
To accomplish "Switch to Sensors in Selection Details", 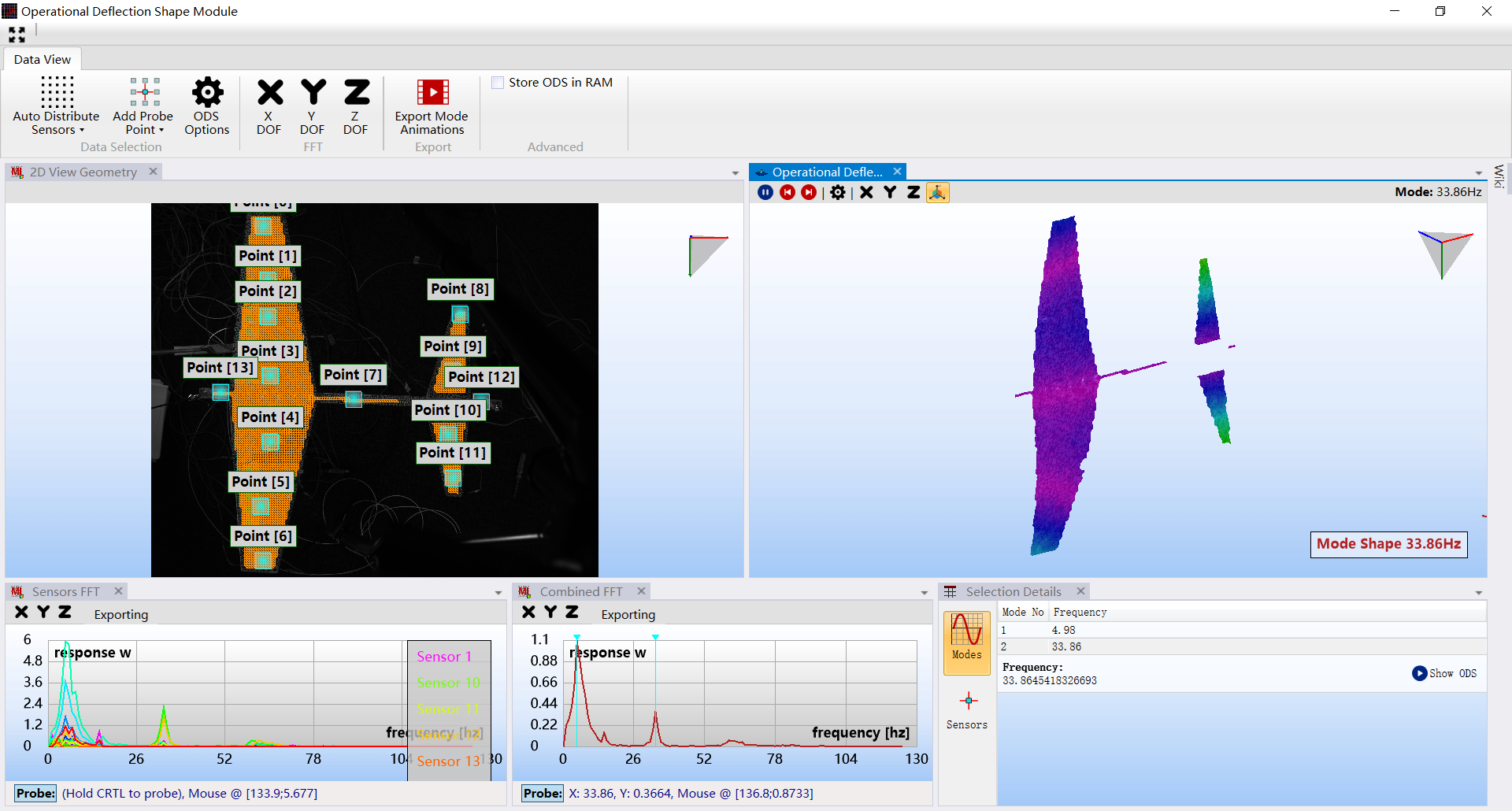I will [967, 711].
